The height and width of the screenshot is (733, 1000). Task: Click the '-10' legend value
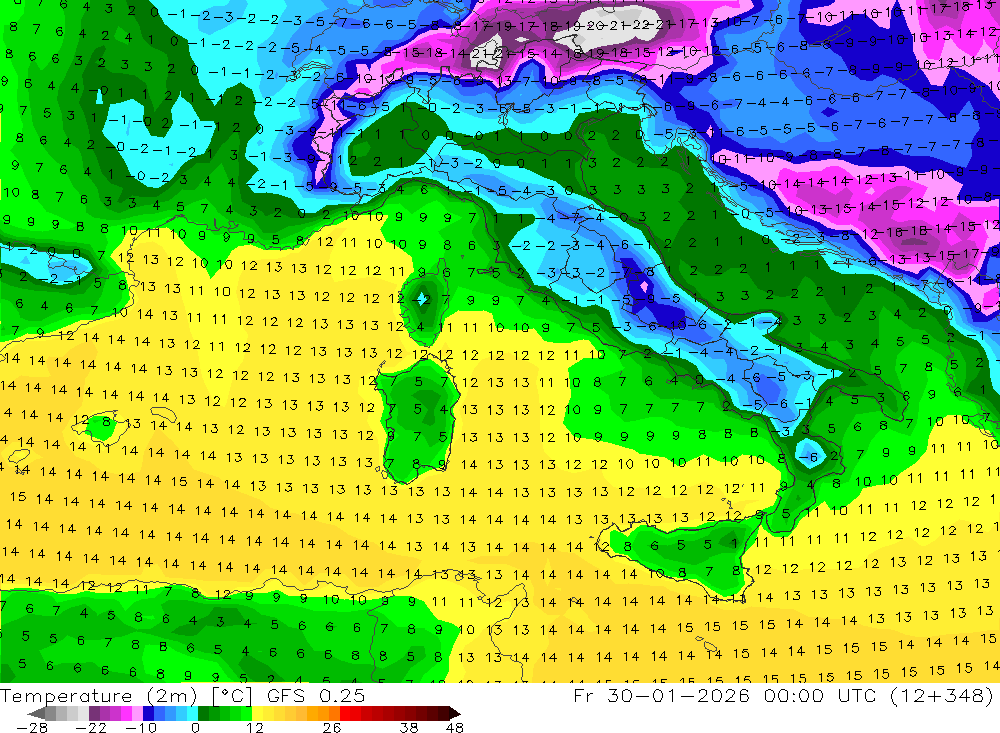pos(141,727)
